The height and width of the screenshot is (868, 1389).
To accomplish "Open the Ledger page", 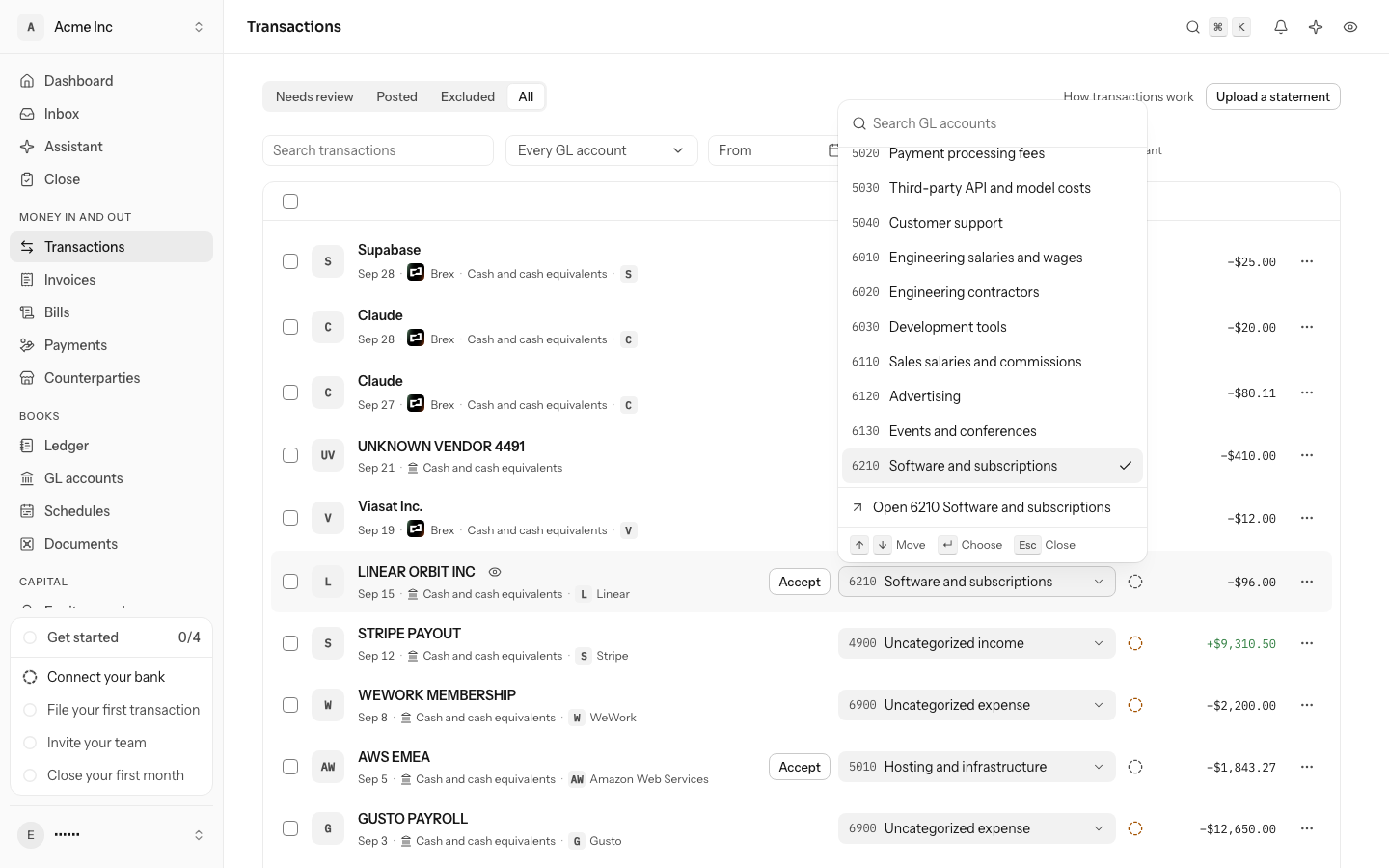I will 111,446.
